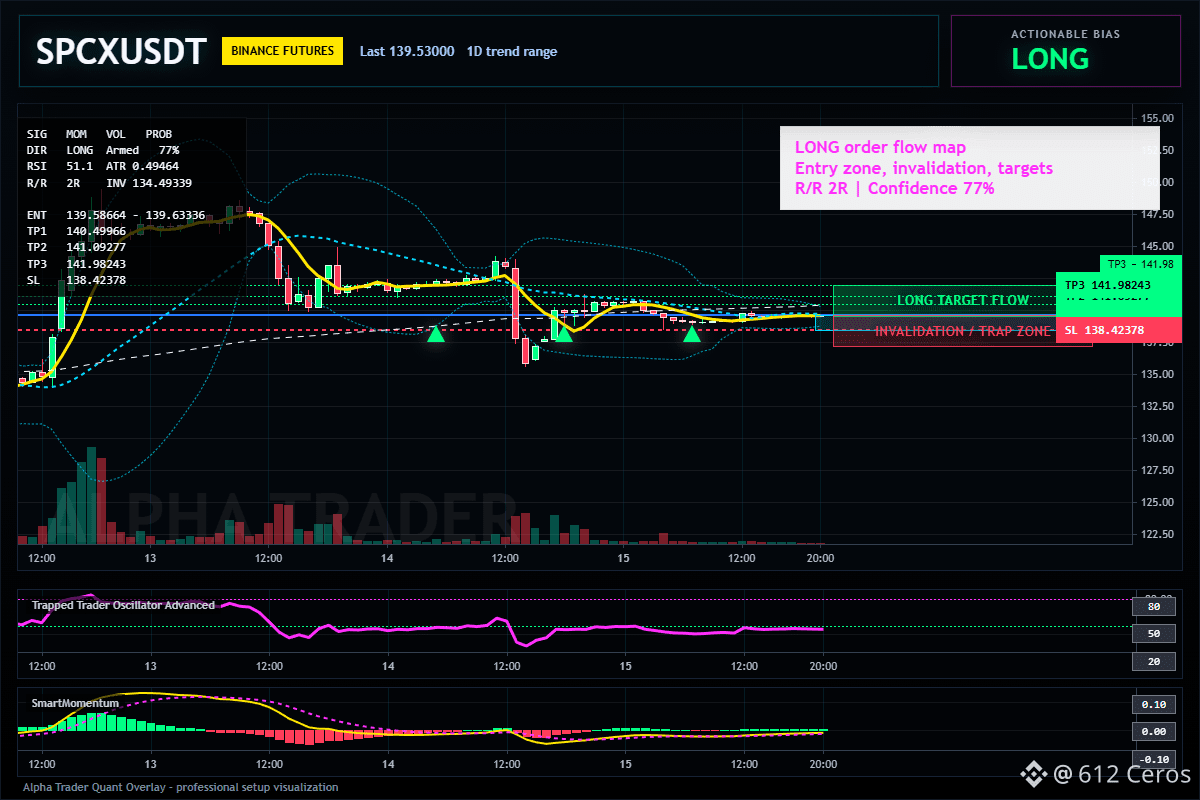This screenshot has height=800, width=1200.
Task: Click the TP3 141.98243 row in stats table
Action: tap(76, 264)
